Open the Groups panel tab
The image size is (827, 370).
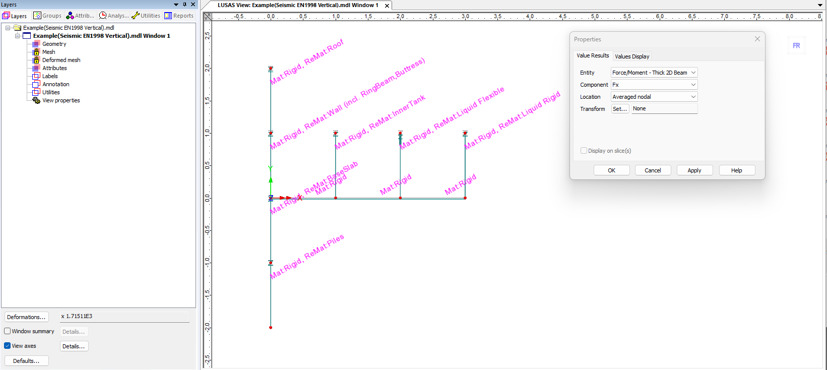point(47,16)
